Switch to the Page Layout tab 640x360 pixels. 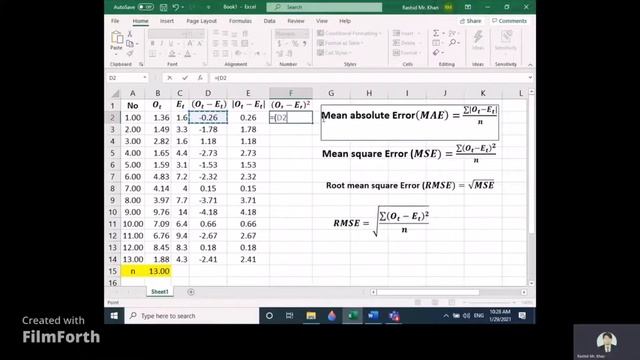[x=201, y=21]
